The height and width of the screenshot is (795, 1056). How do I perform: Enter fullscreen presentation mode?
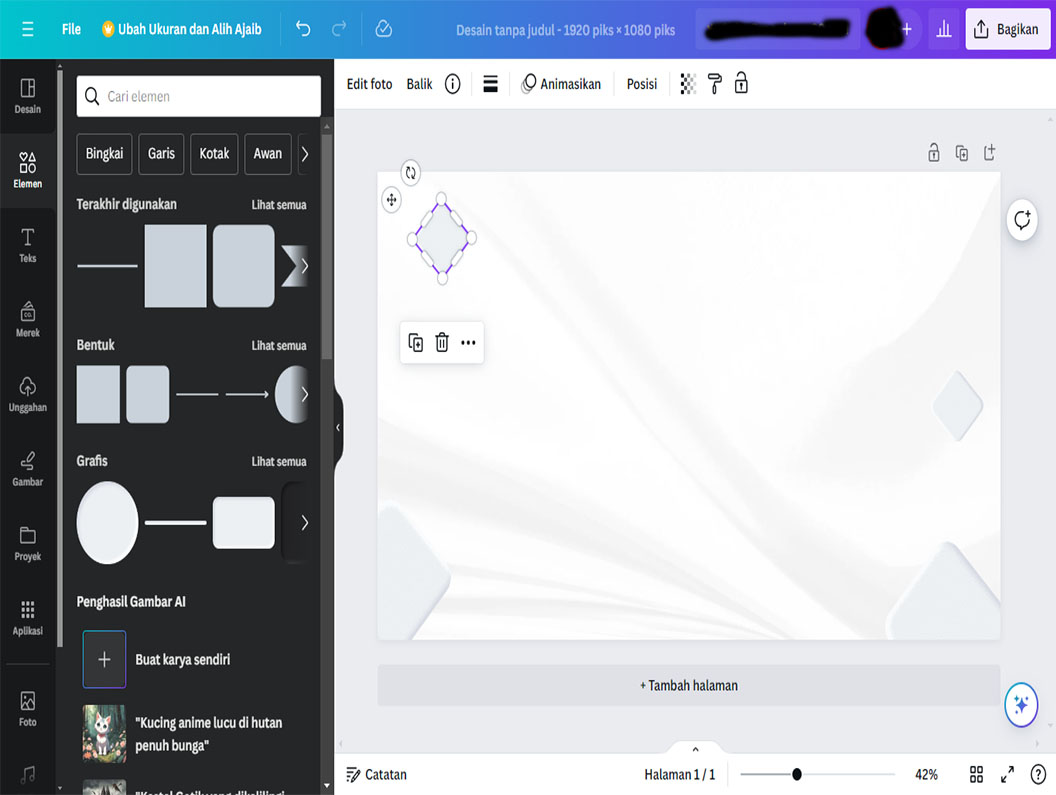pos(1007,774)
